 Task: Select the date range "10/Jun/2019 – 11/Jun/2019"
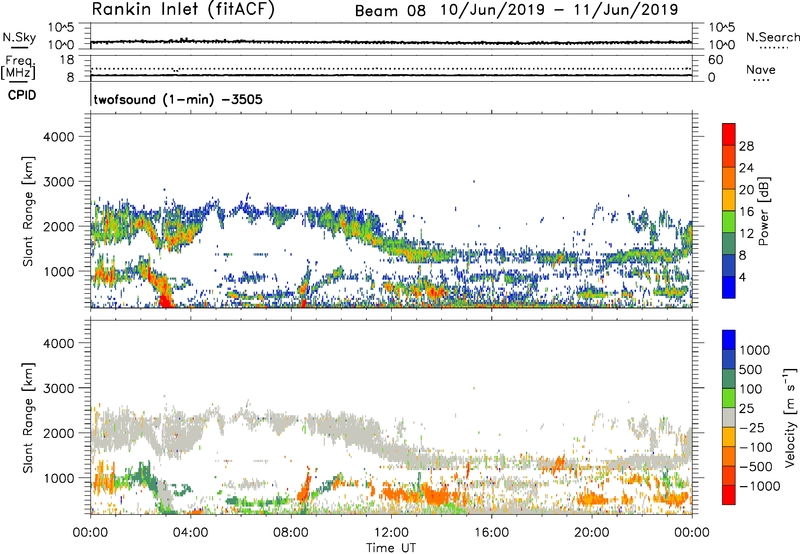559,10
